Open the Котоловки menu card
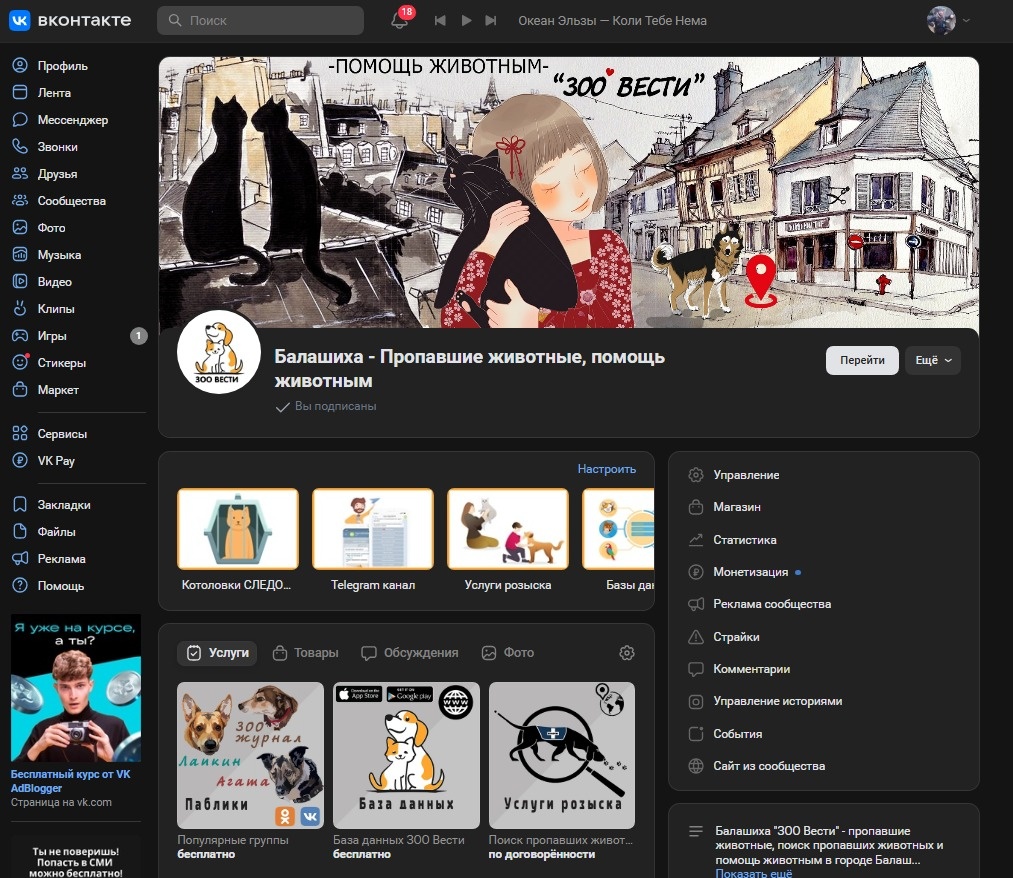 tap(238, 540)
